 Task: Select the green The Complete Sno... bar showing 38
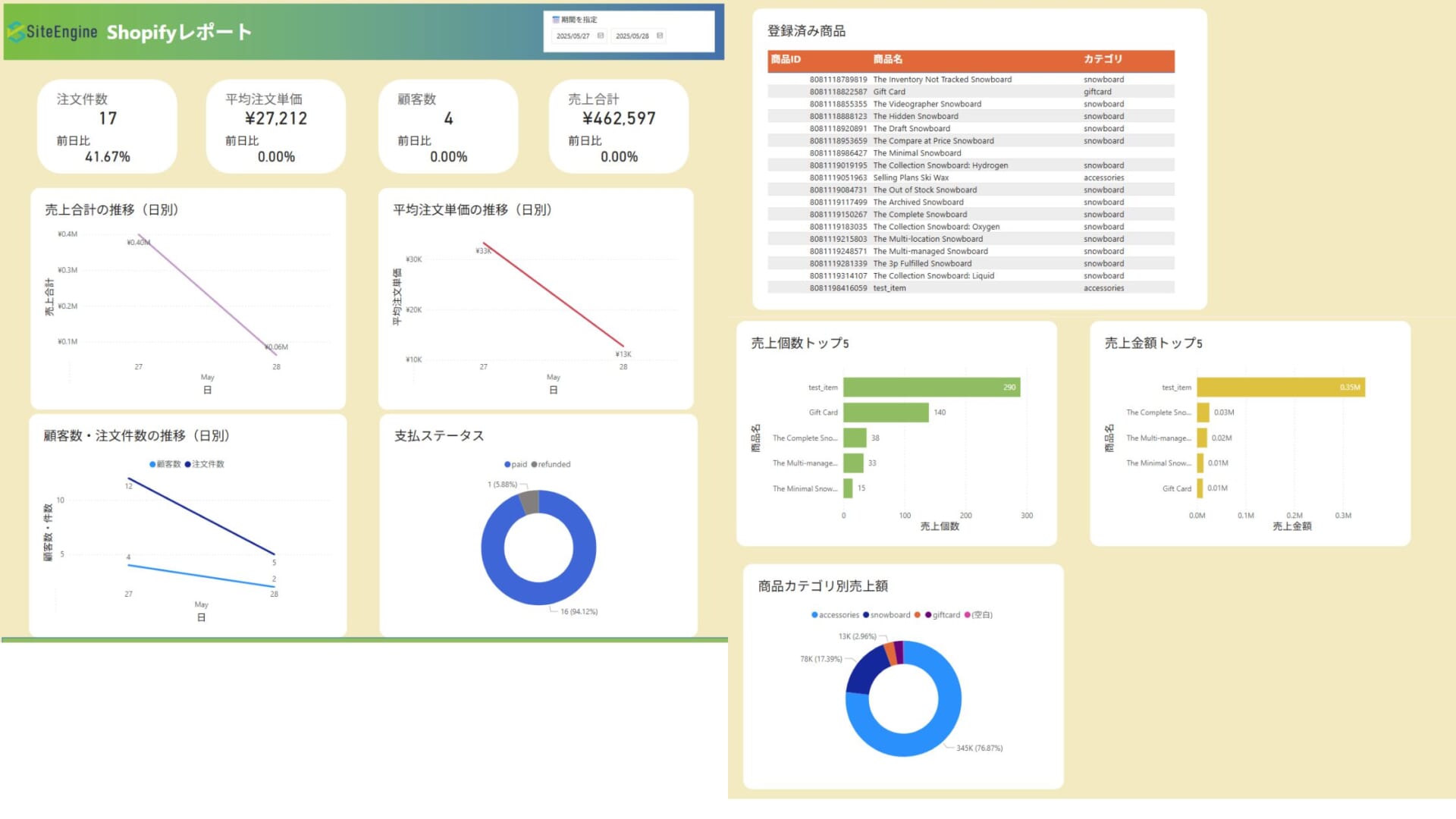tap(855, 438)
